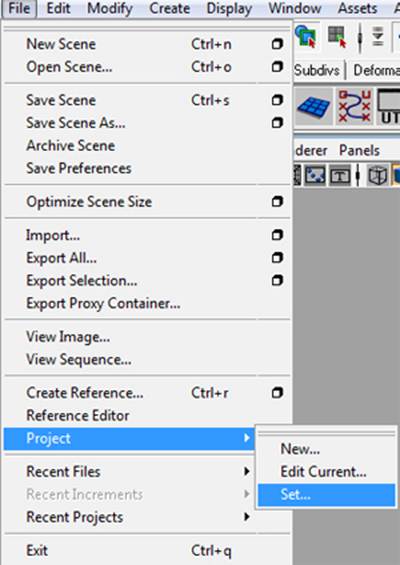Switch to the Subdivs shelf tab

[317, 70]
